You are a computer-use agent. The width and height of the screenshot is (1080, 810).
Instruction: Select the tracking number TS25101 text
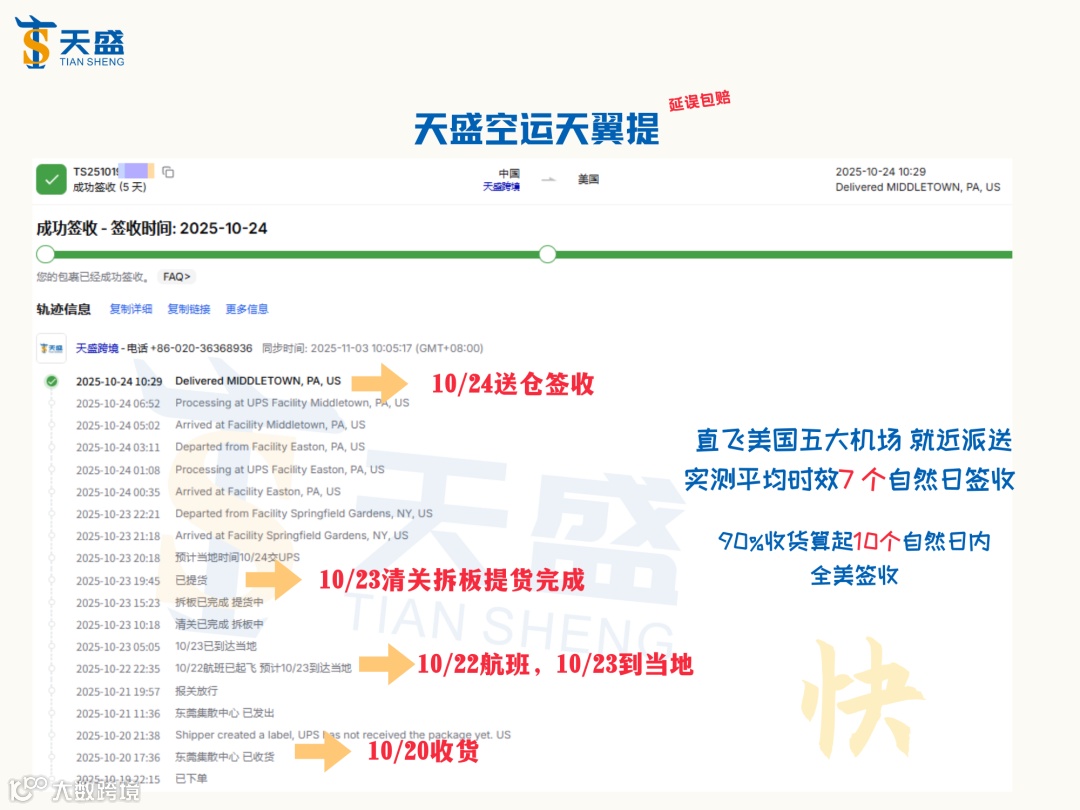[x=96, y=172]
